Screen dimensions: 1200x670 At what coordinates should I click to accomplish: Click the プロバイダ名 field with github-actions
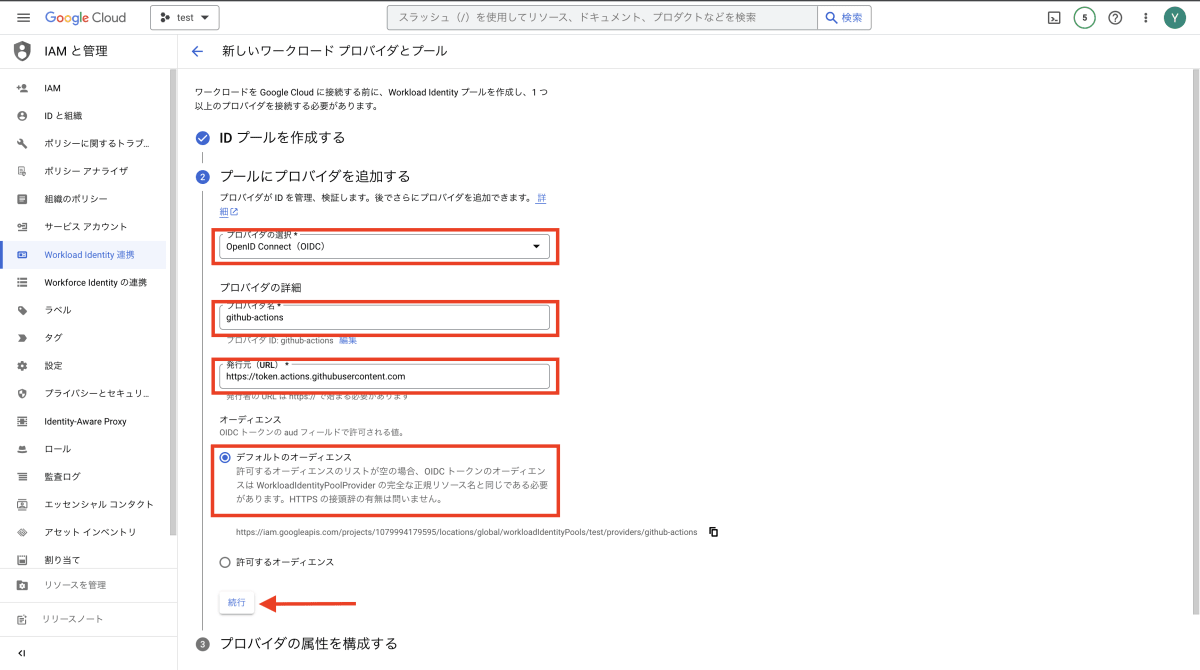pyautogui.click(x=384, y=317)
